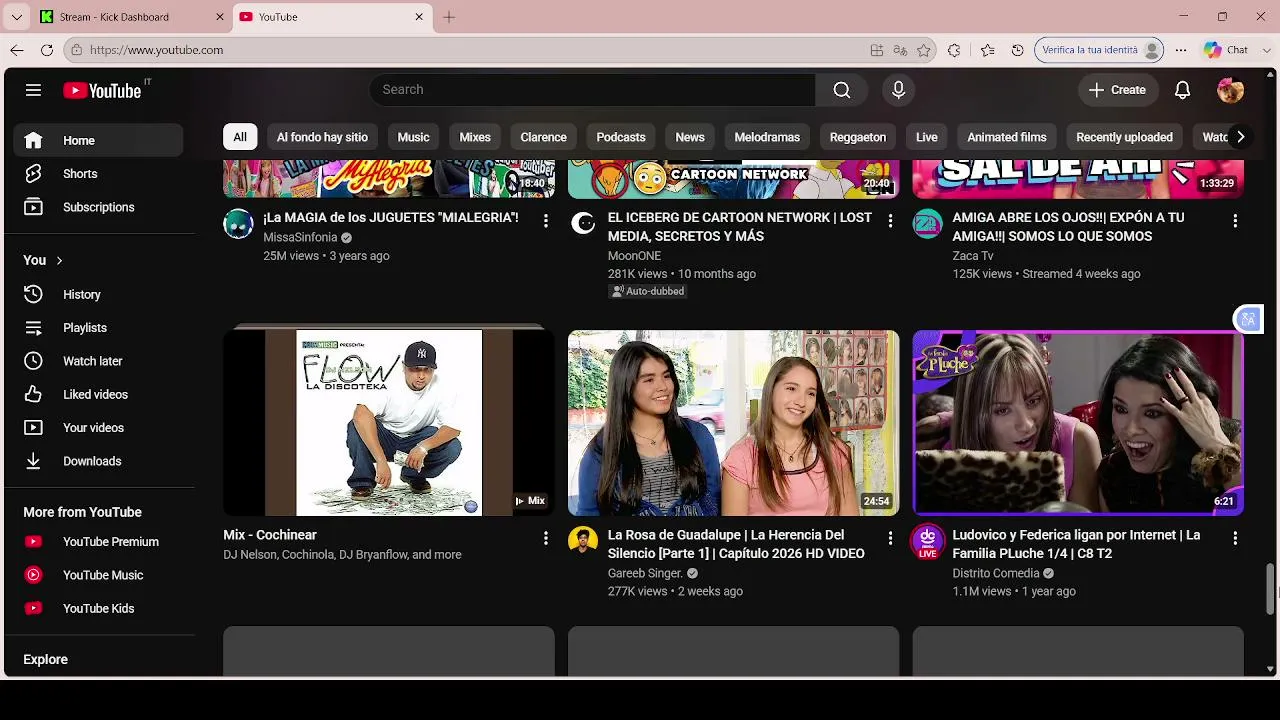Open the Gareeb Singer channel avatar
Image resolution: width=1280 pixels, height=720 pixels.
[583, 541]
